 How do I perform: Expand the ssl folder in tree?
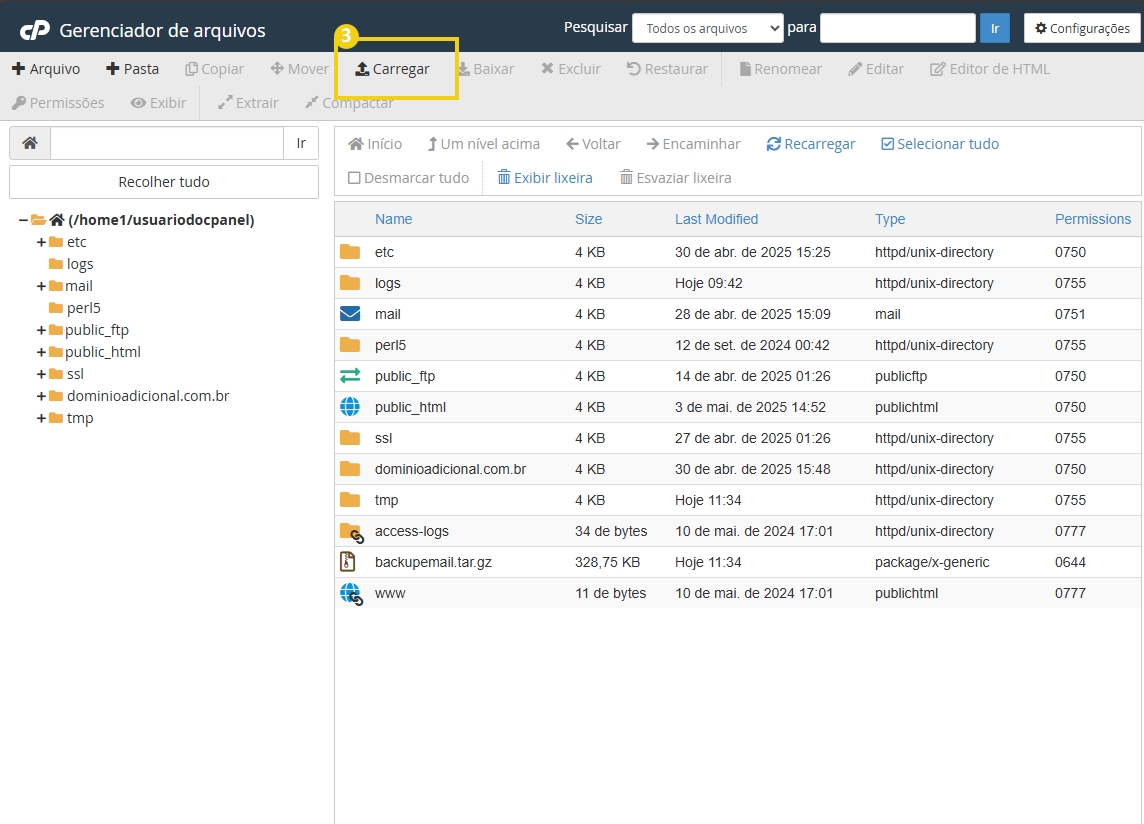(x=42, y=374)
